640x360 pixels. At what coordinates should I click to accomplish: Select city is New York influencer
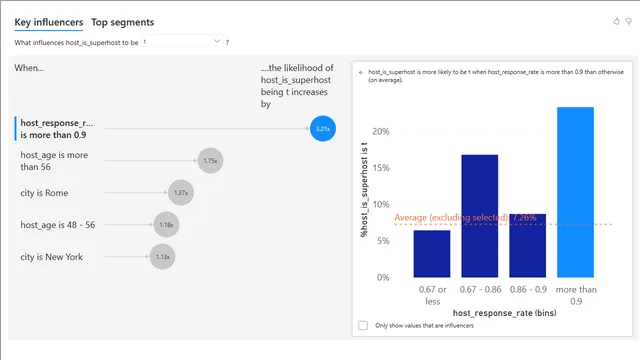pos(51,257)
